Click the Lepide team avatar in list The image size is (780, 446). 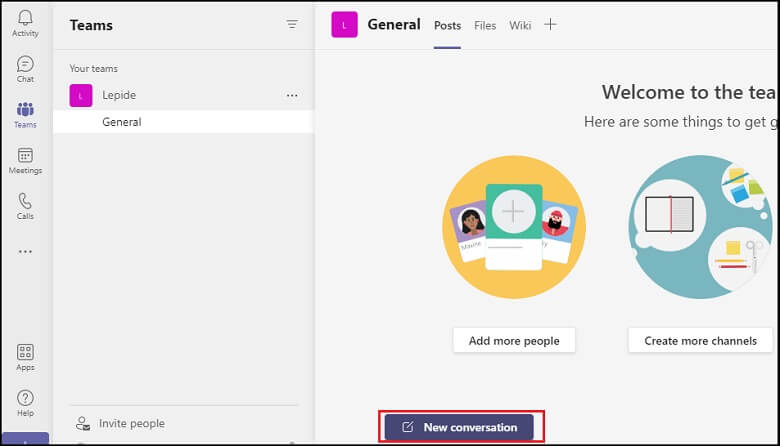[x=81, y=95]
